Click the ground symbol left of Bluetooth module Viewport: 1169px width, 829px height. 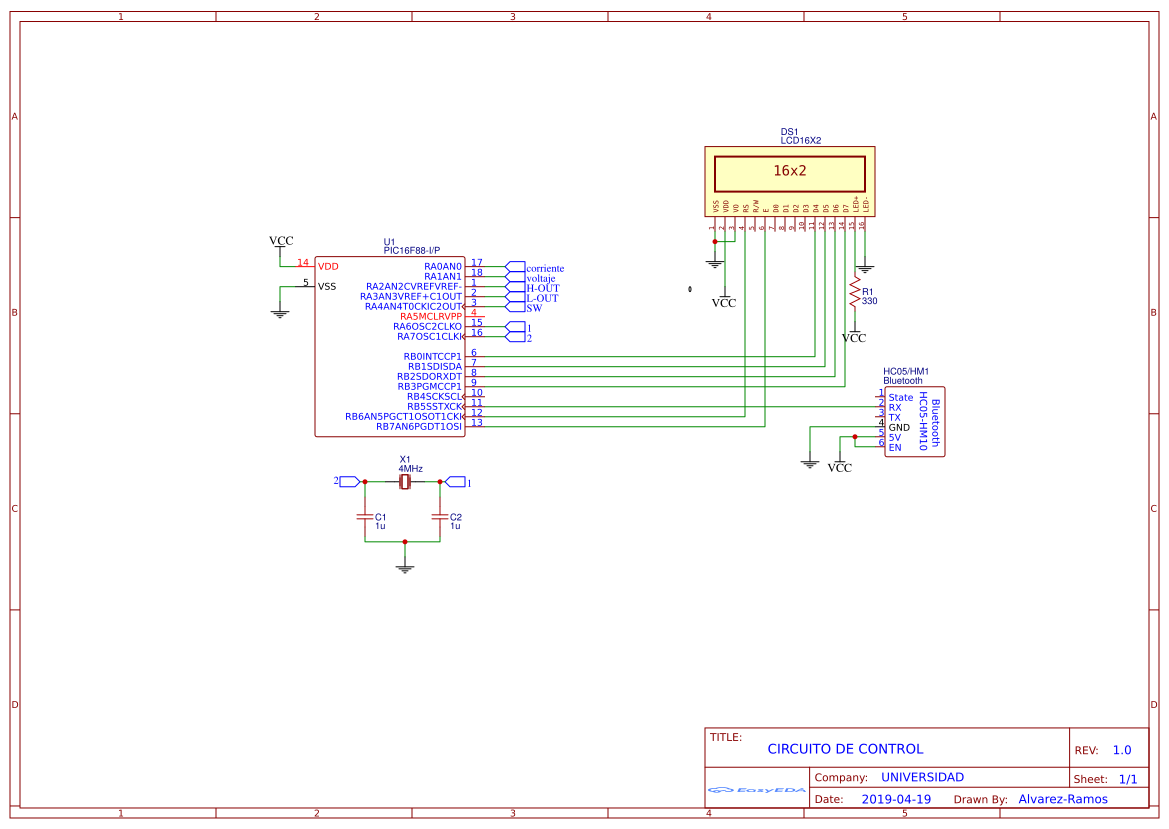[x=810, y=464]
